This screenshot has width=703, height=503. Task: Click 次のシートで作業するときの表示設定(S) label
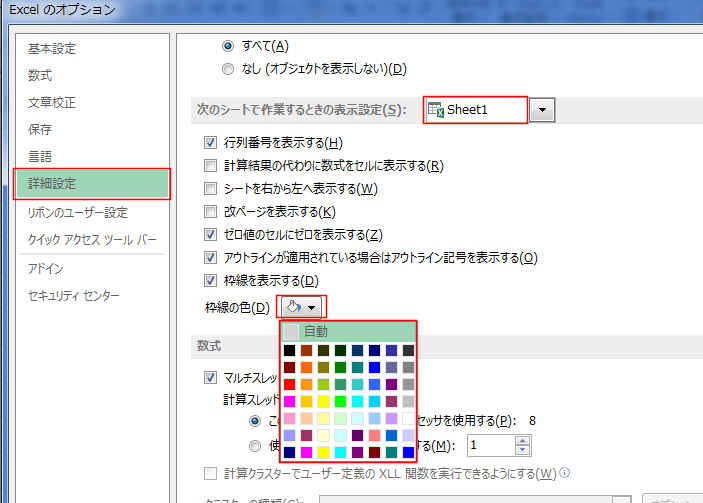(302, 110)
